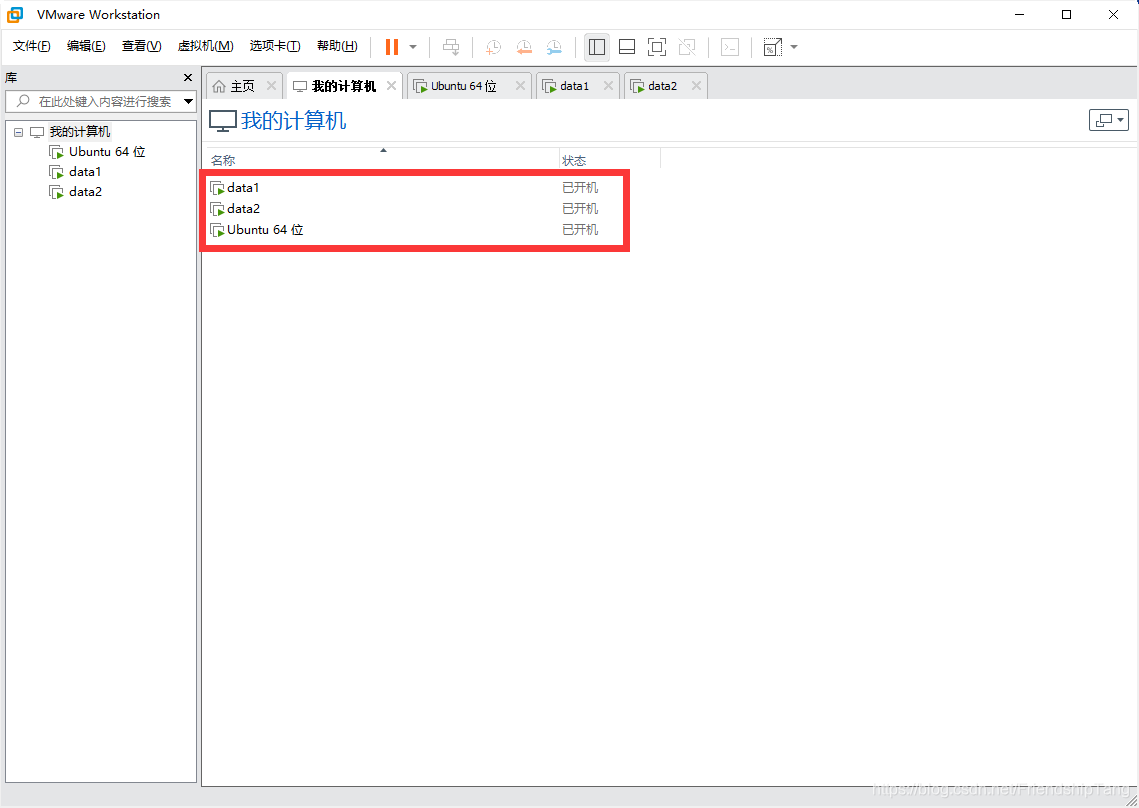Enter full screen mode icon
Screen dimensions: 1139x808
click(x=657, y=47)
